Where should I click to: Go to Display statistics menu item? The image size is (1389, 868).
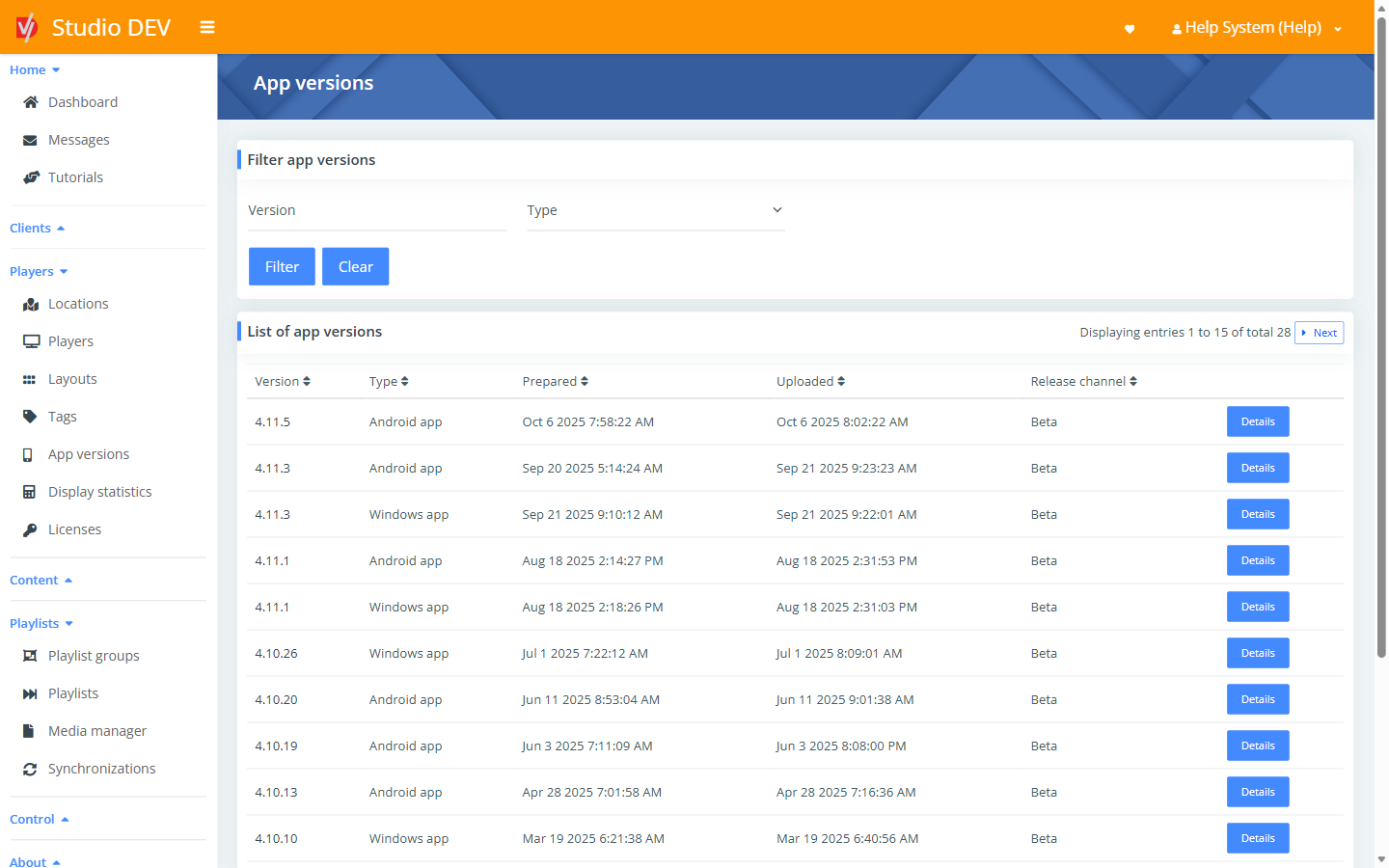(100, 492)
